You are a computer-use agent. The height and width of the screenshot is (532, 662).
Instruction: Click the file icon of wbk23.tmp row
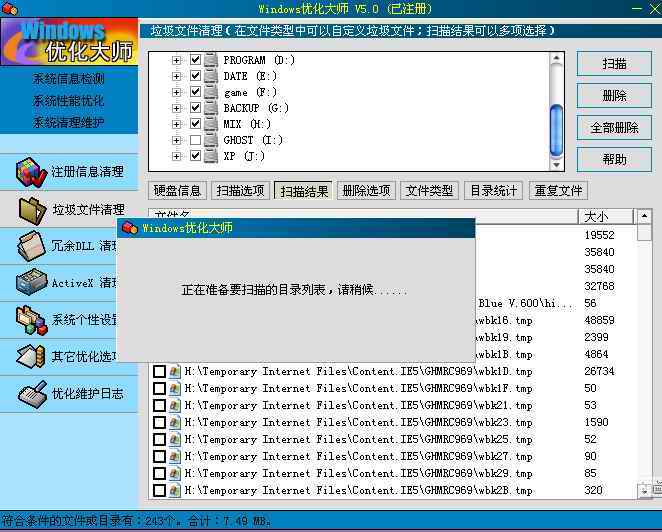[174, 422]
